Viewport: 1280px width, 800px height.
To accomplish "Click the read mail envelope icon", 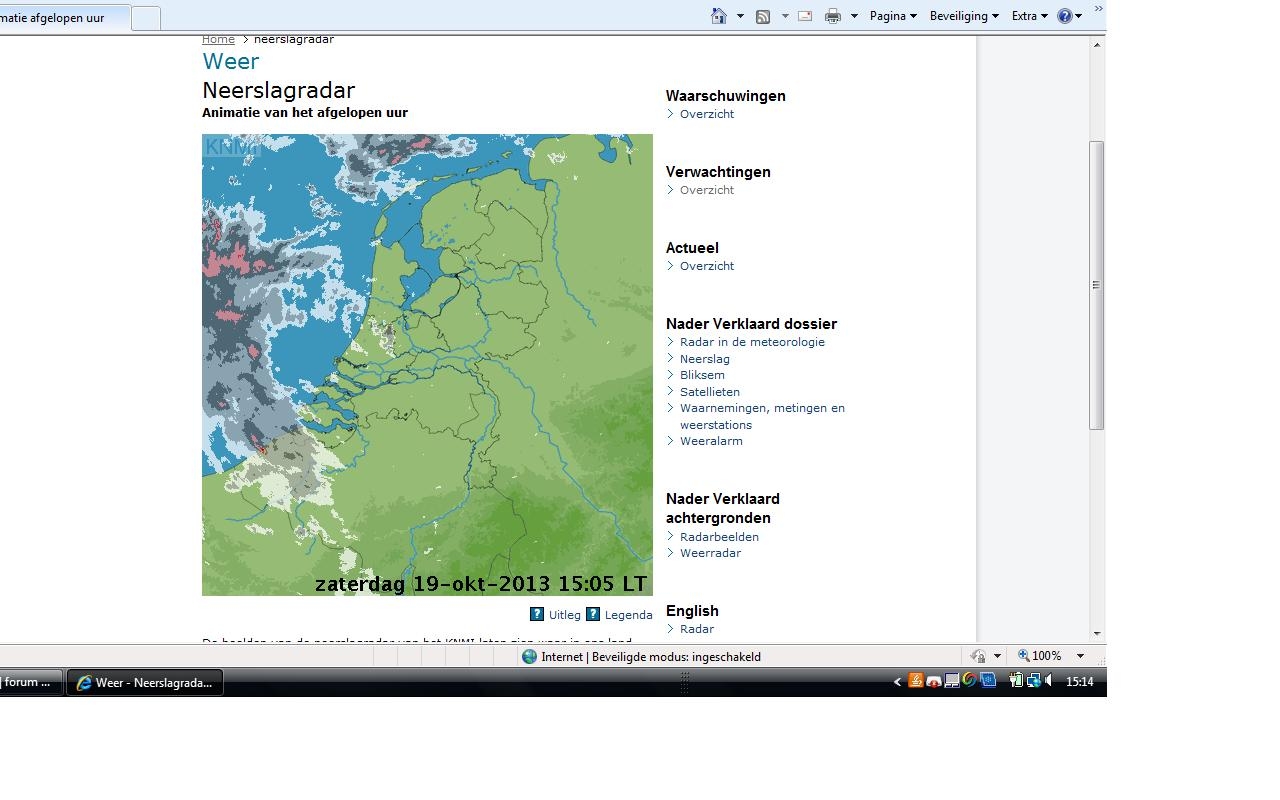I will coord(805,16).
